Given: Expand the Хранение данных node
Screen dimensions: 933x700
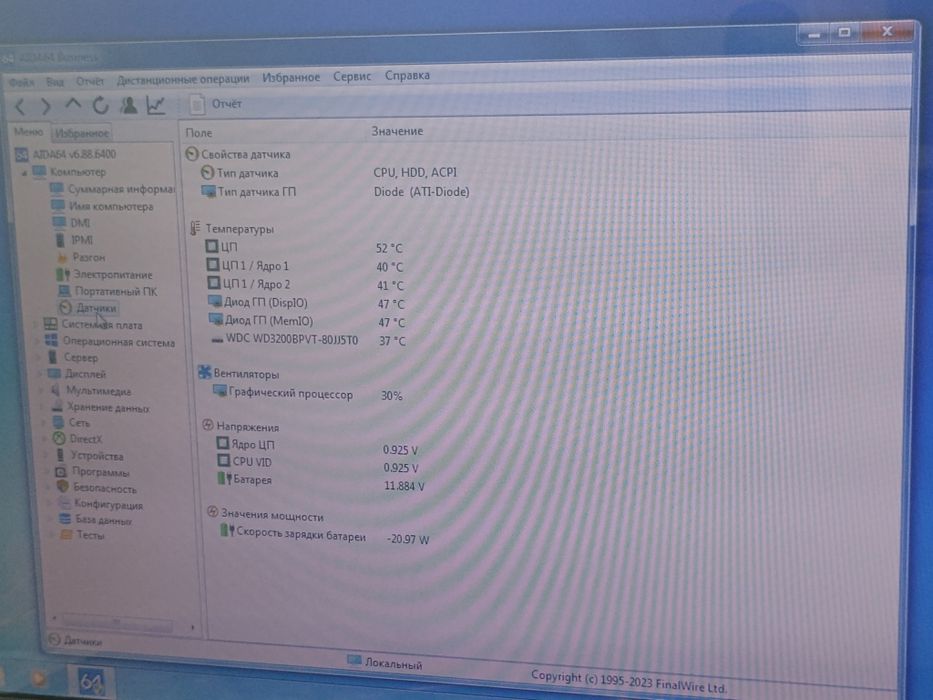Looking at the screenshot, I should [43, 408].
